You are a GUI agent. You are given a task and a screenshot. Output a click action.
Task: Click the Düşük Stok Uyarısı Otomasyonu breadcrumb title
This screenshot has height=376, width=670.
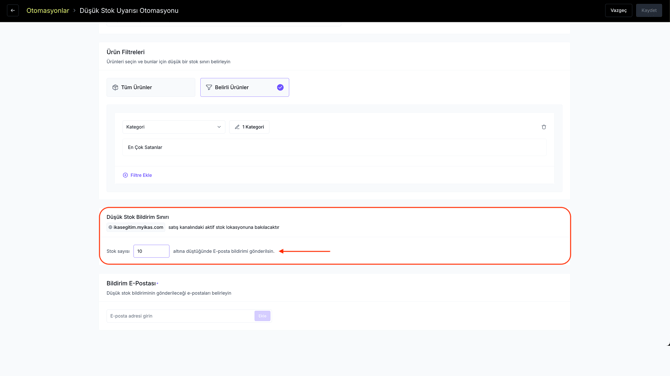click(129, 11)
